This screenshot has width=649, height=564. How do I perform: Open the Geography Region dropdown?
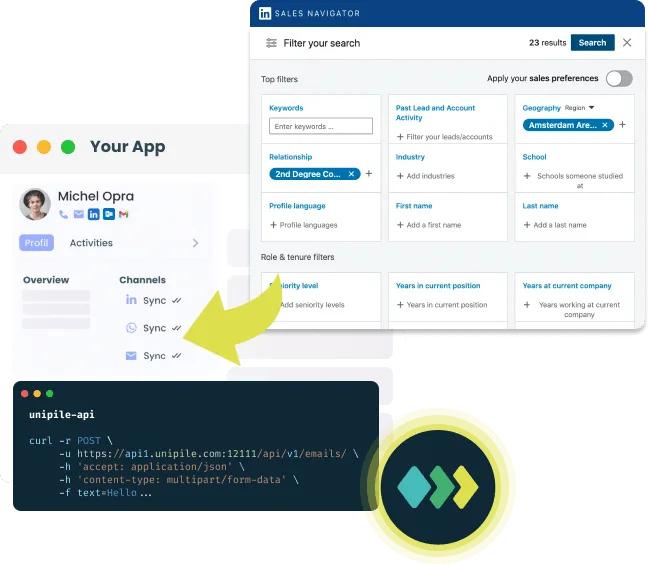click(x=579, y=108)
